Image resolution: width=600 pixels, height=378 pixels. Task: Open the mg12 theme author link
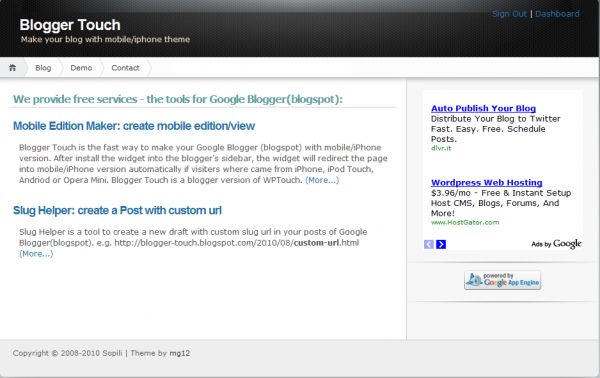coord(179,353)
